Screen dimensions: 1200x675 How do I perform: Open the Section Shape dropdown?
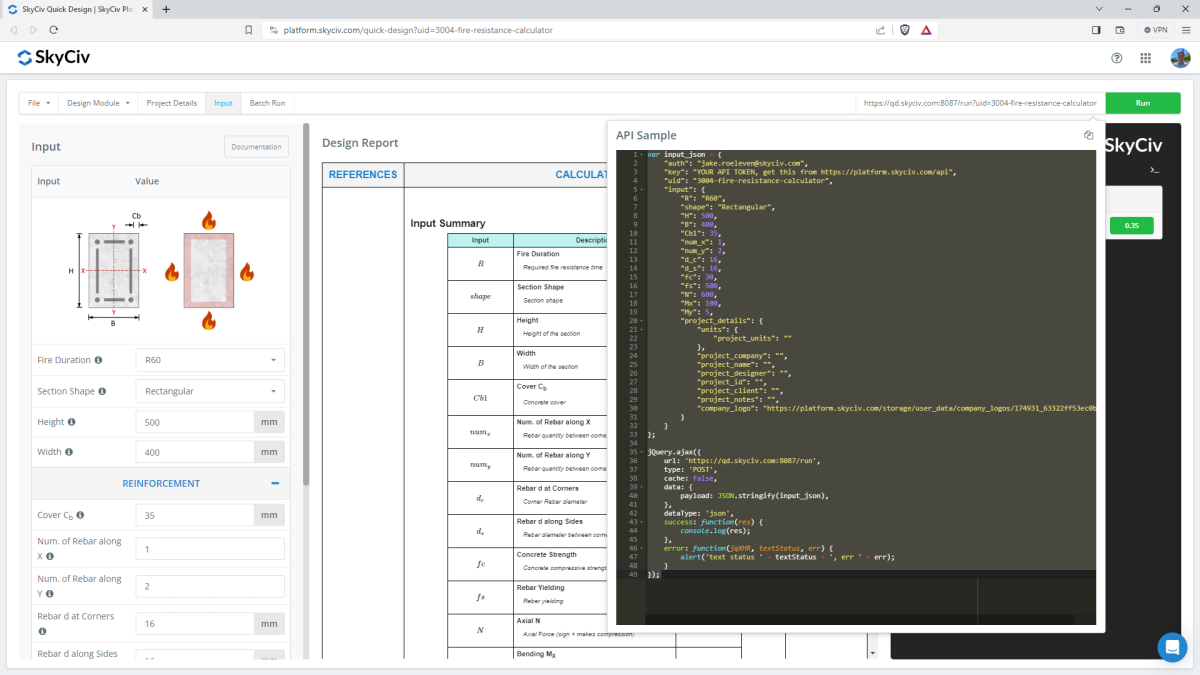210,391
